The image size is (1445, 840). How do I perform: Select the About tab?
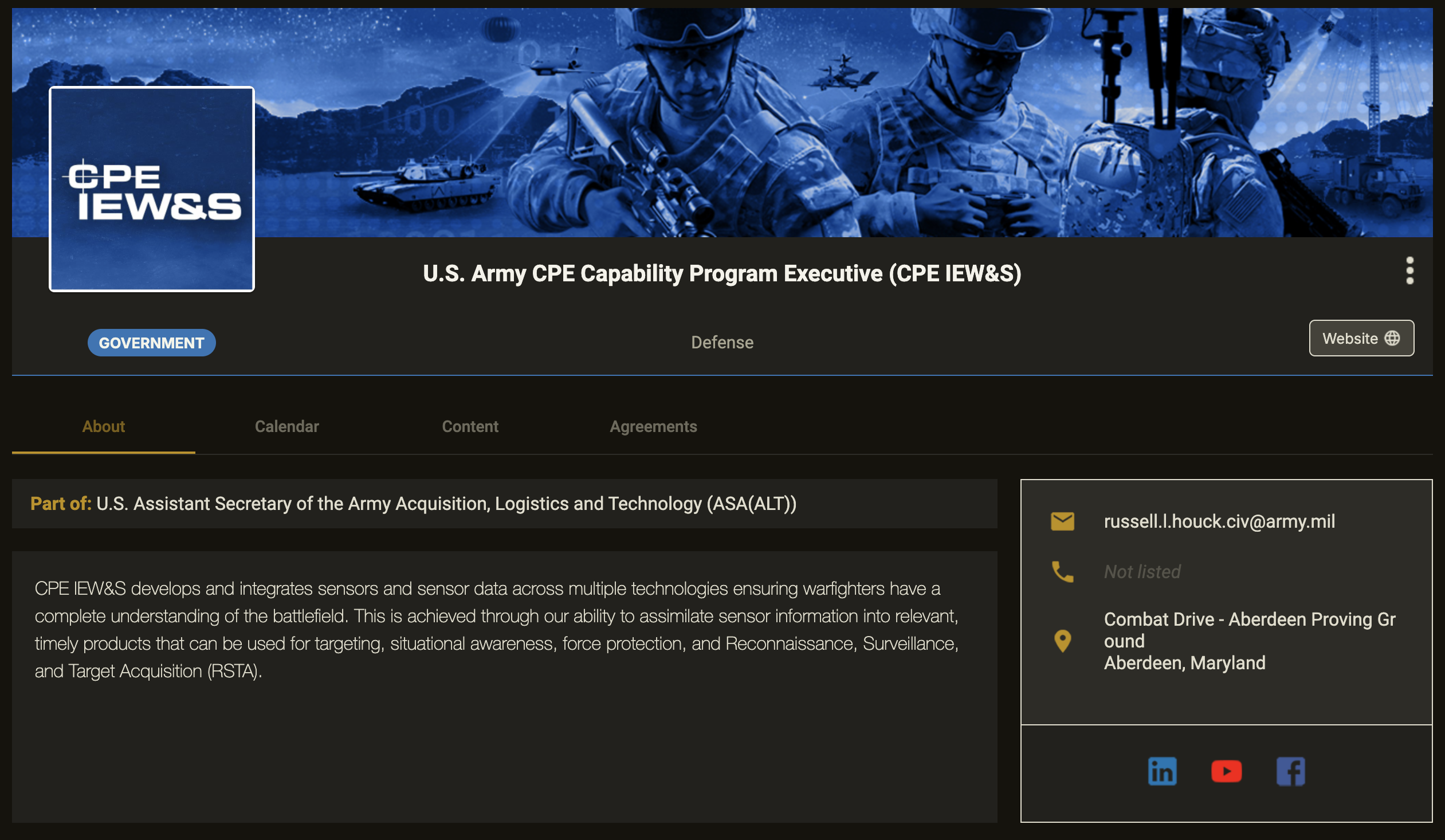click(x=103, y=427)
